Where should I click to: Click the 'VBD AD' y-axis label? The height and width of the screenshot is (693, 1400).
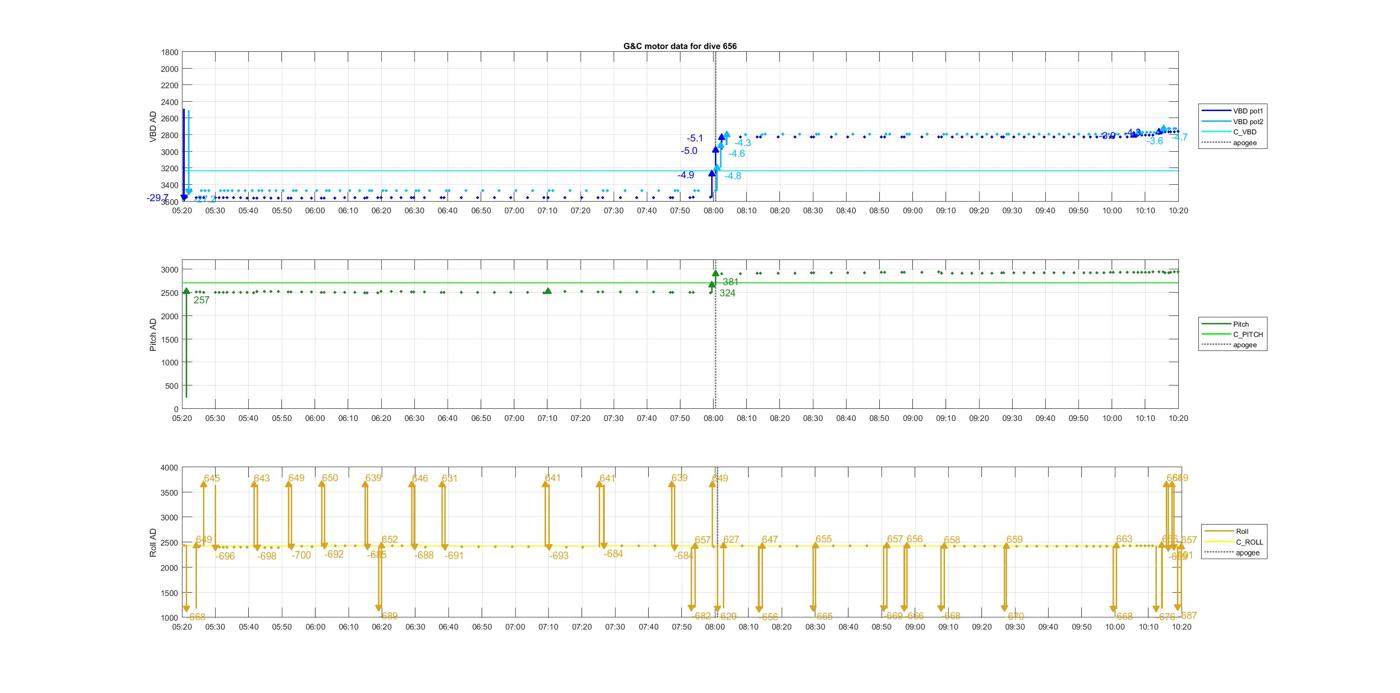tap(154, 127)
